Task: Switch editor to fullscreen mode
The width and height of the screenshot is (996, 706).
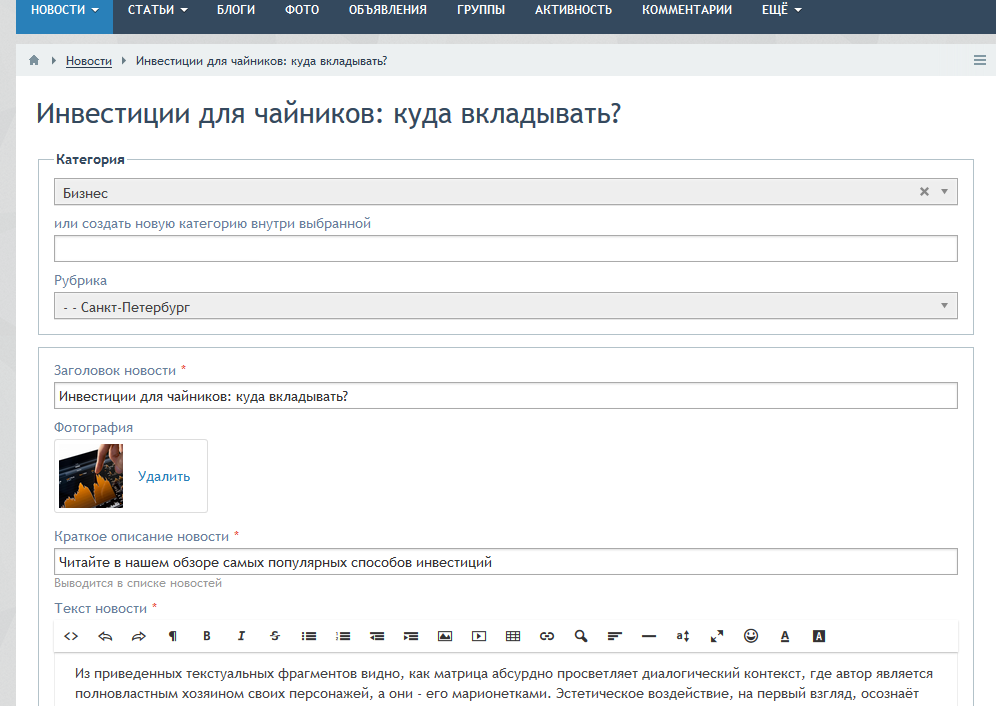Action: point(717,636)
